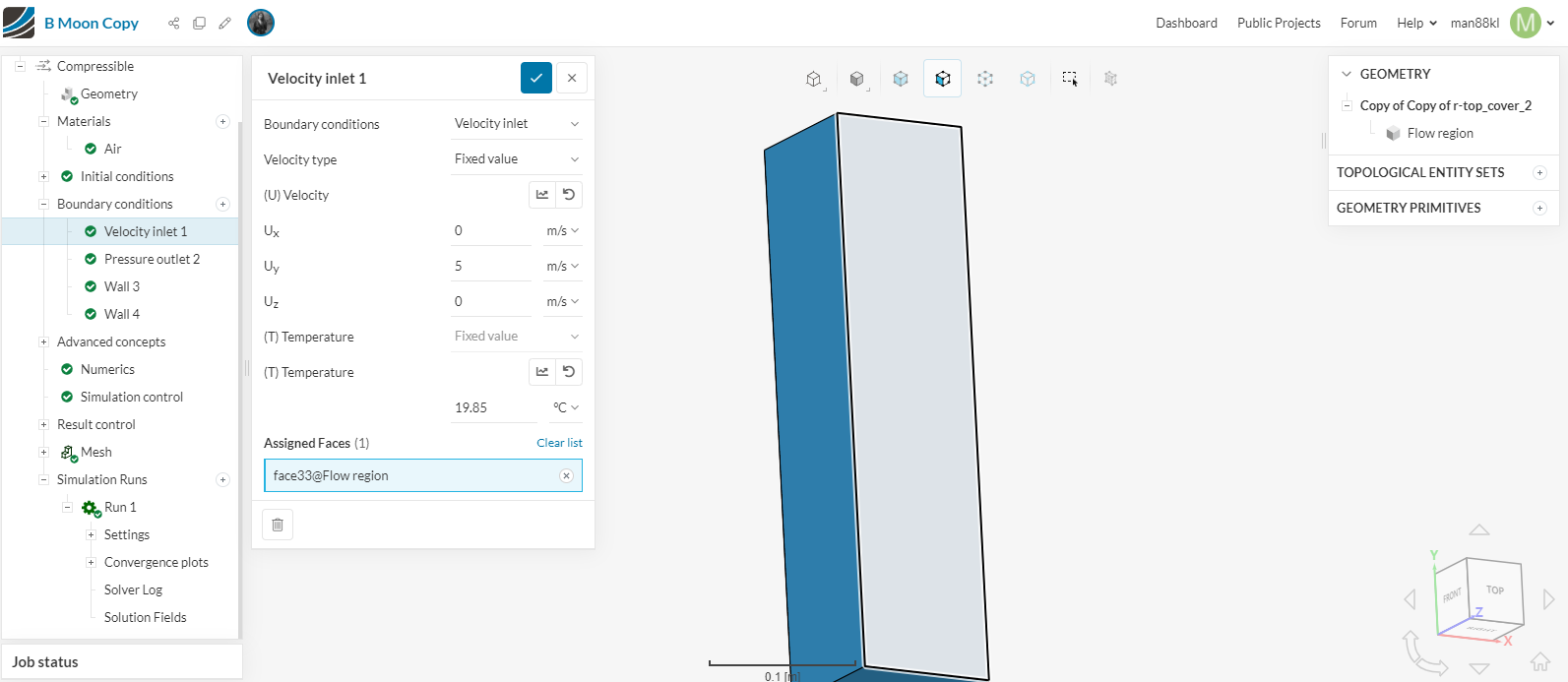Click the TOP face of orientation cube
1568x682 pixels.
point(1495,590)
